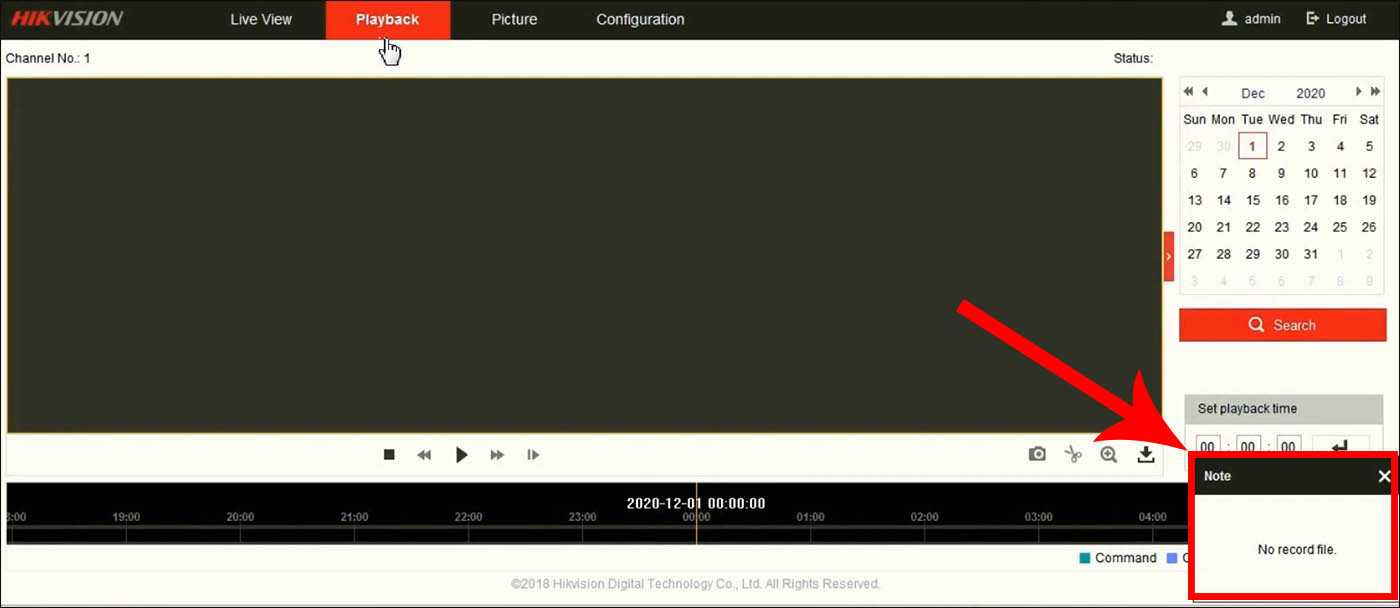Close the Note popup
Viewport: 1400px width, 608px height.
(1384, 476)
